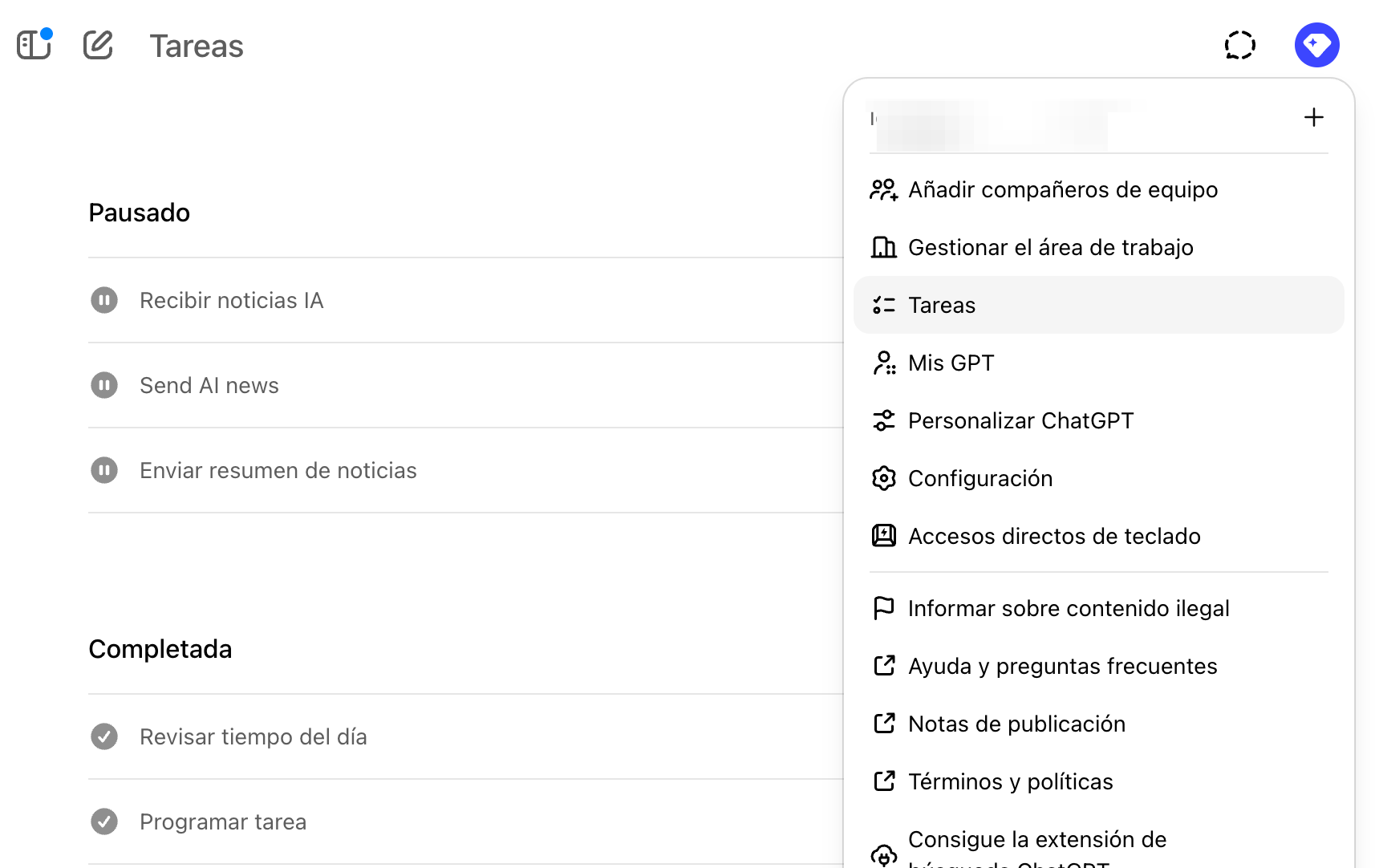Click the workspace building icon

coord(883,248)
